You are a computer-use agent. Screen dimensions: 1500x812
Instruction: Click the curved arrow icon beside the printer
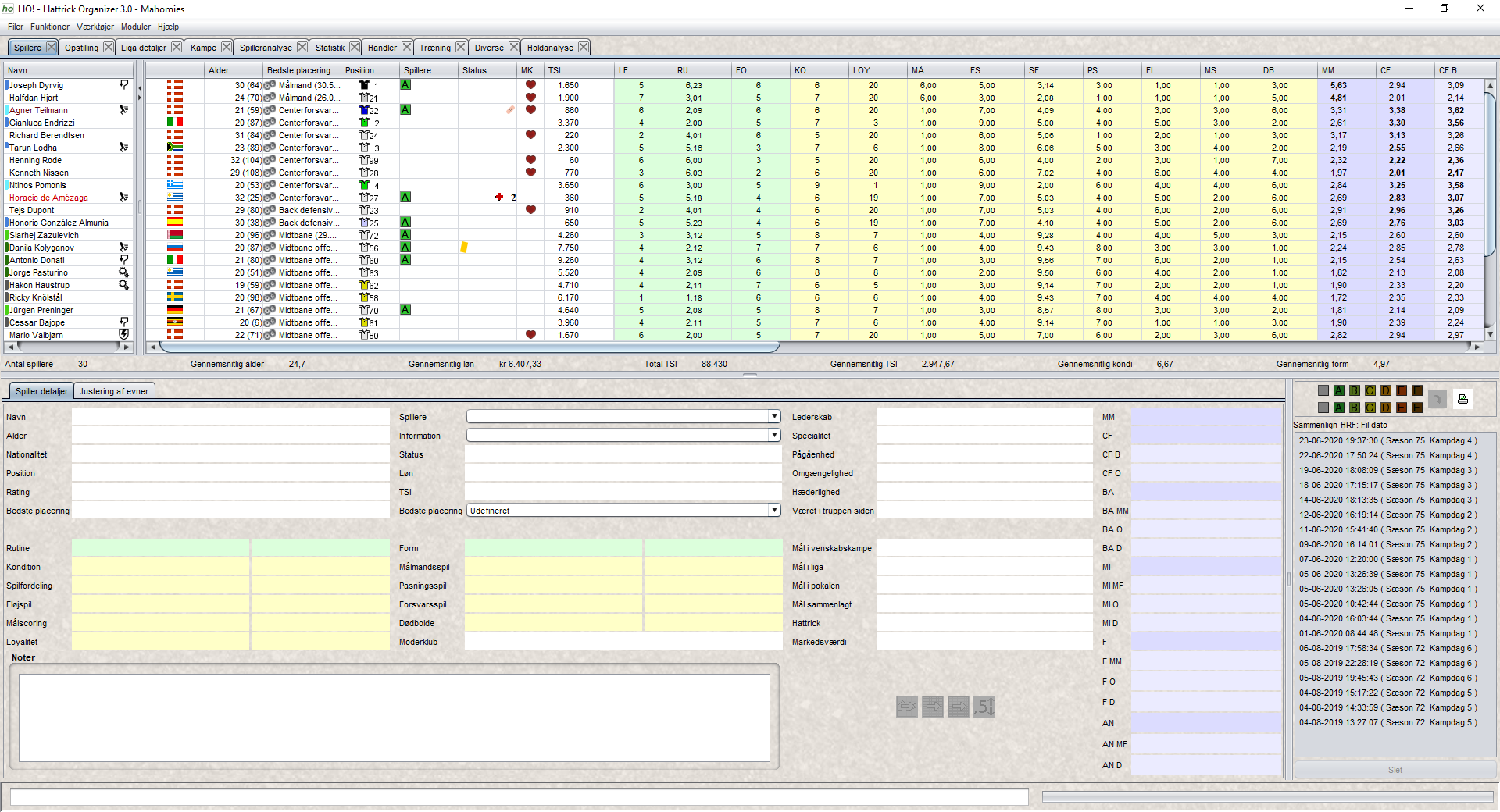point(1437,399)
